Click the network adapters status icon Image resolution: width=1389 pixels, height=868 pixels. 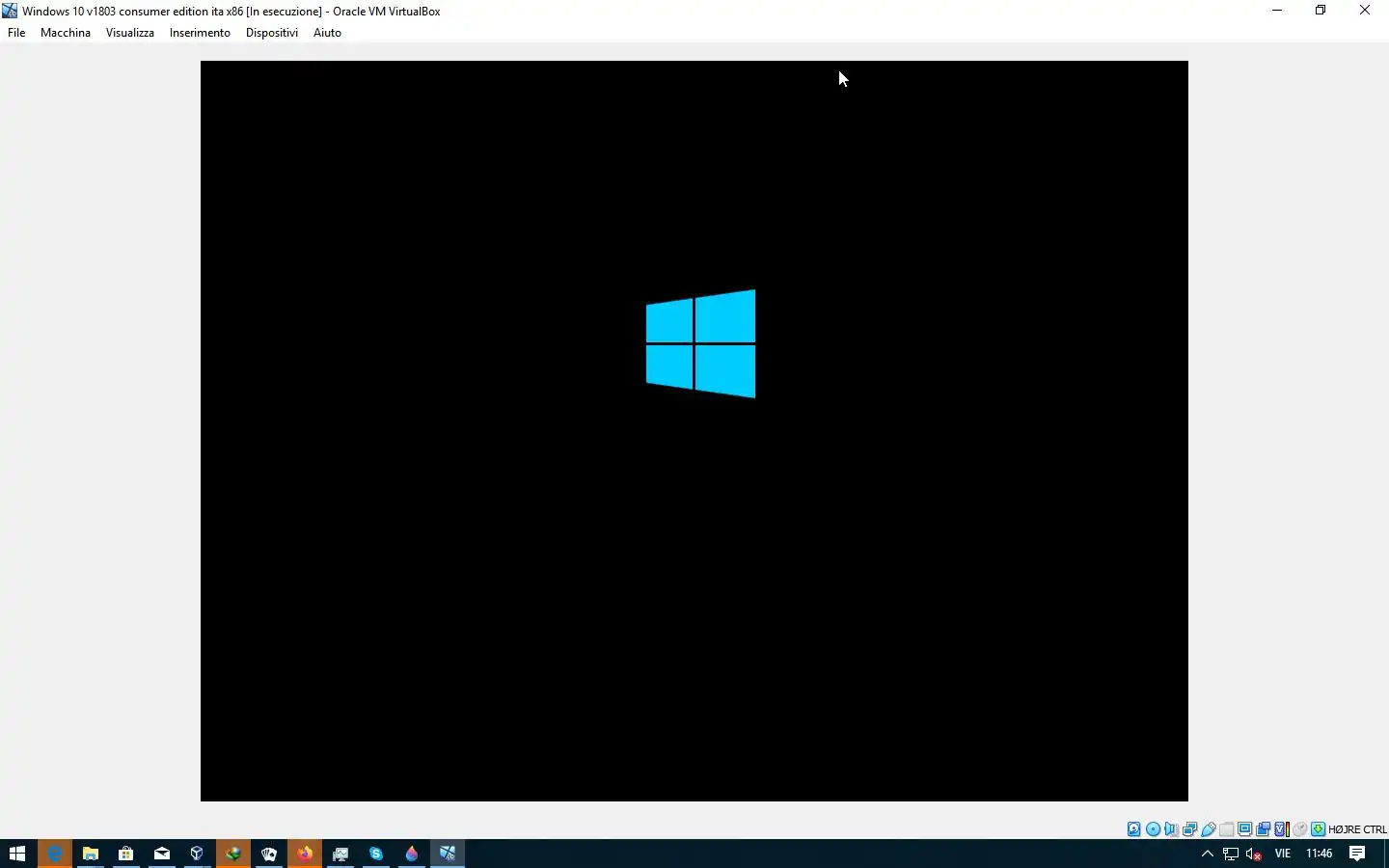pyautogui.click(x=1189, y=829)
